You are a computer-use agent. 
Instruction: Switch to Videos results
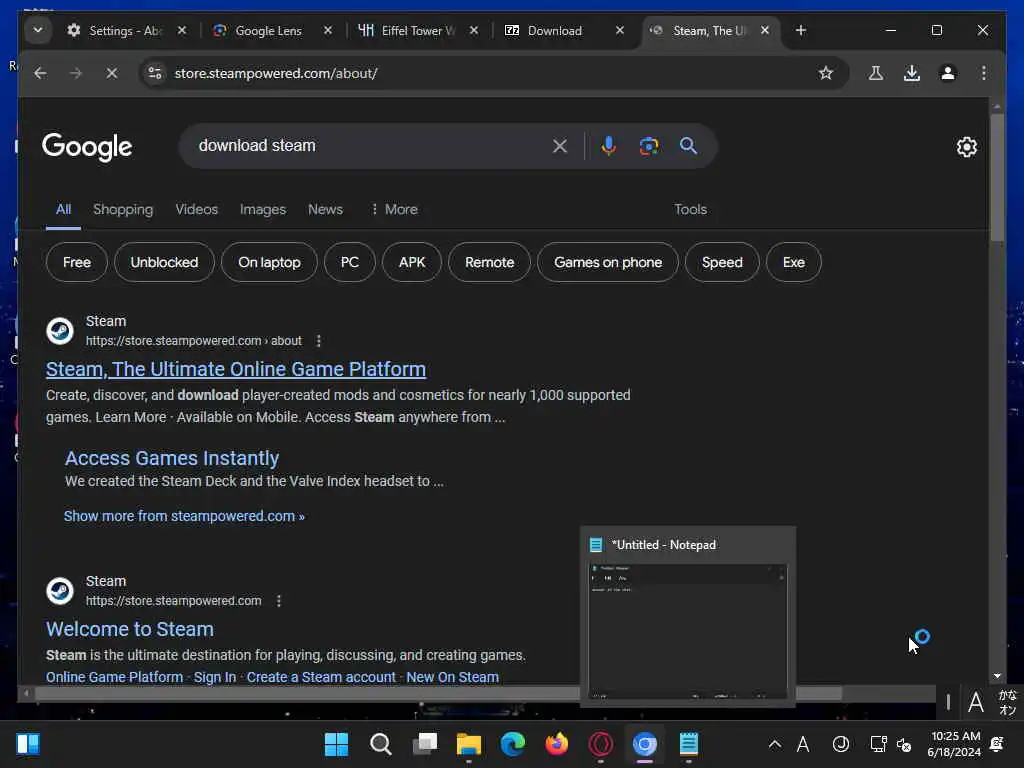pyautogui.click(x=197, y=210)
